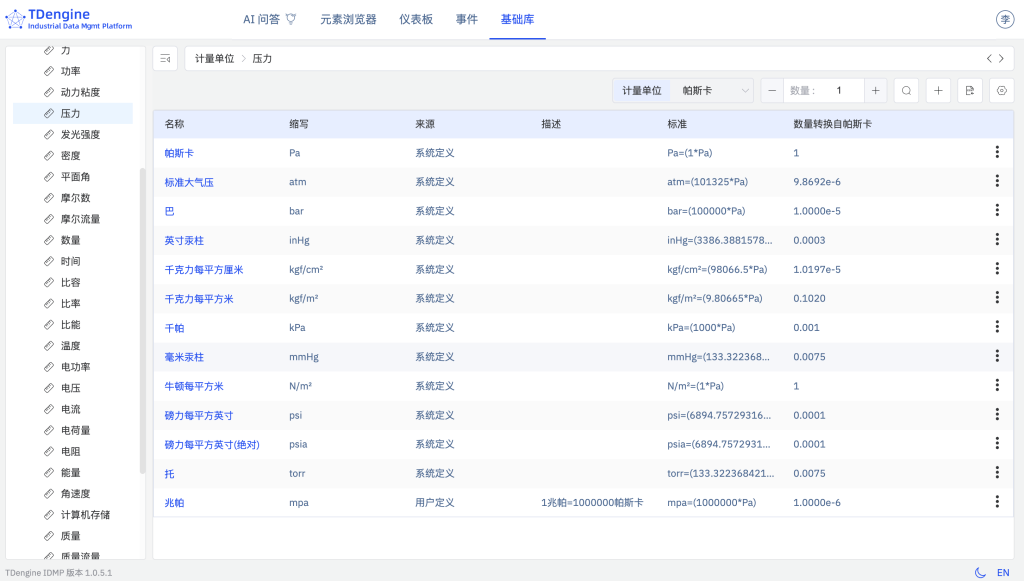Open the search icon in the toolbar

tap(906, 90)
